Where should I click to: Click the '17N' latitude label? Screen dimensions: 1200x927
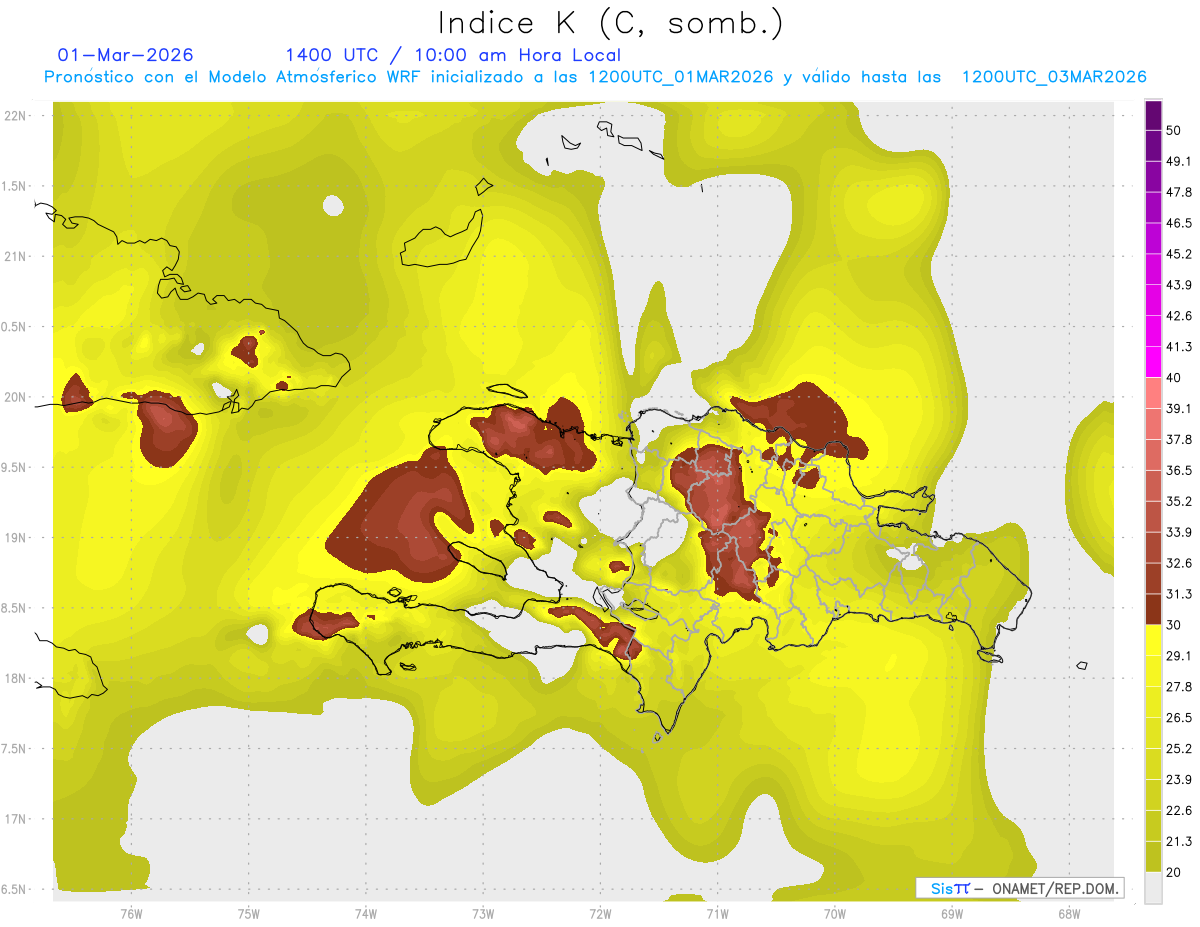click(16, 819)
